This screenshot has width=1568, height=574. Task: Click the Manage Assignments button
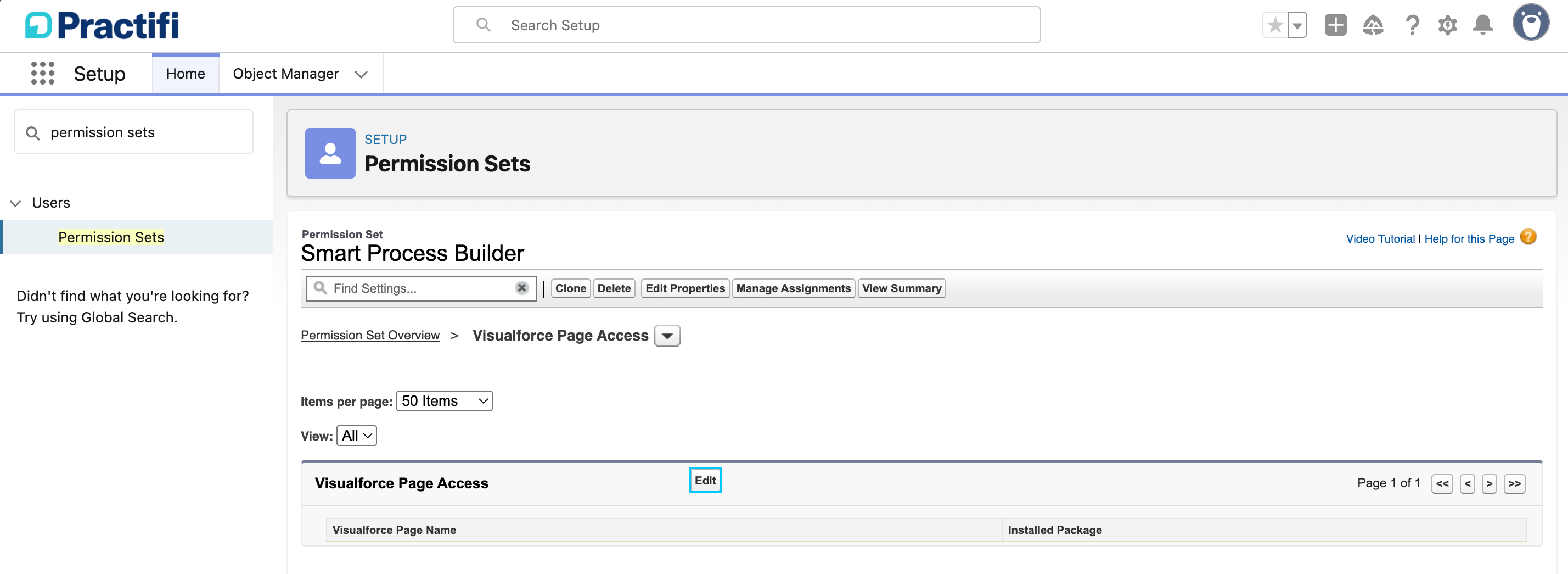click(793, 288)
